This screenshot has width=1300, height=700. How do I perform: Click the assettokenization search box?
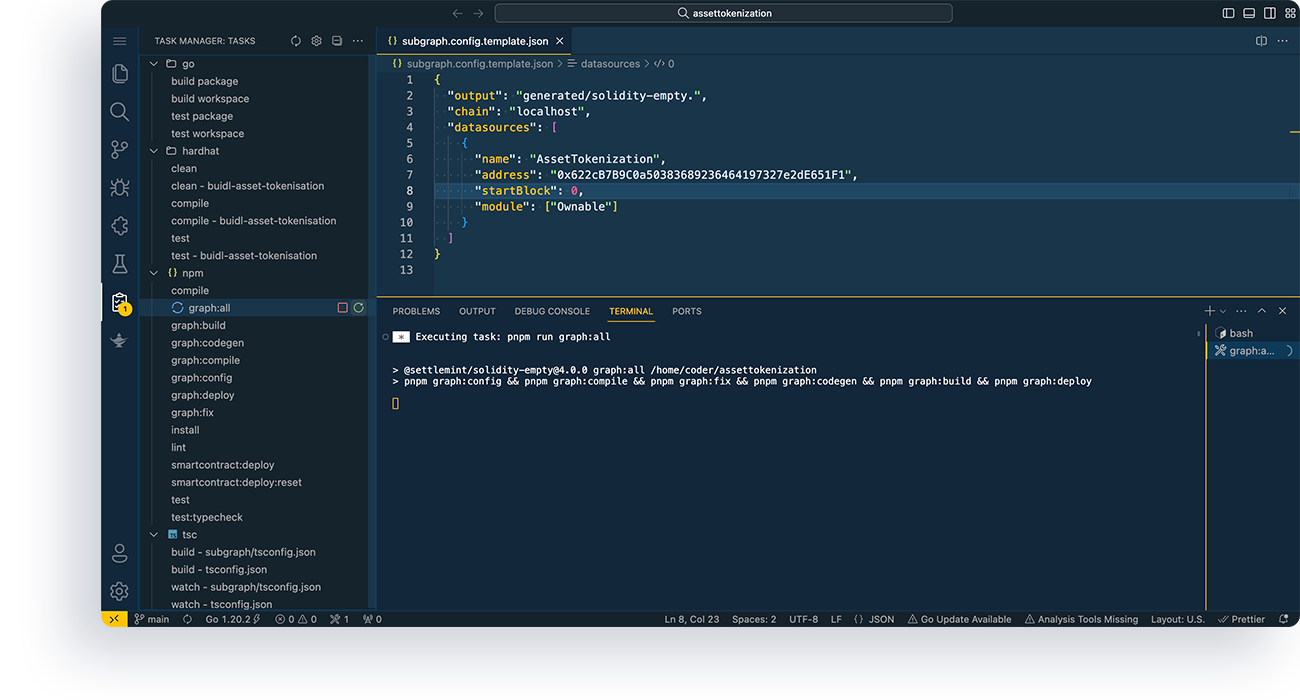click(x=723, y=13)
